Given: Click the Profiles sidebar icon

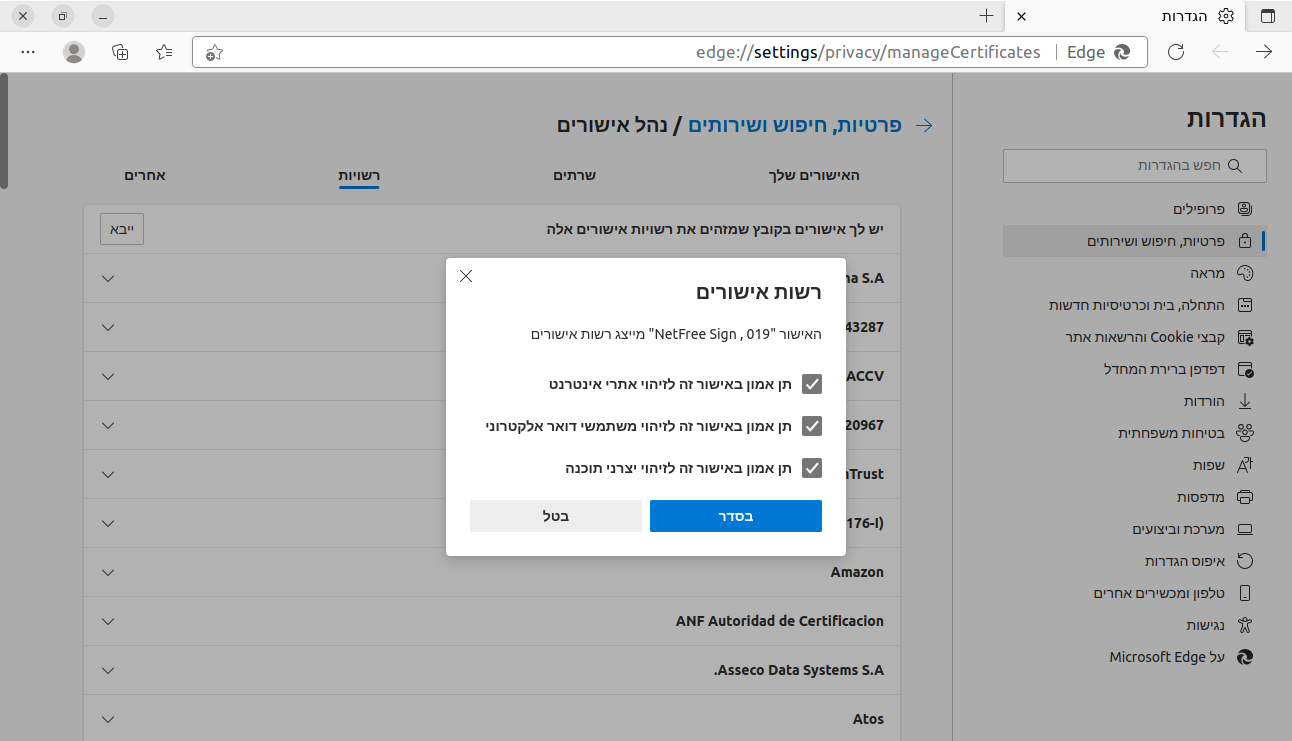Looking at the screenshot, I should pos(1245,209).
